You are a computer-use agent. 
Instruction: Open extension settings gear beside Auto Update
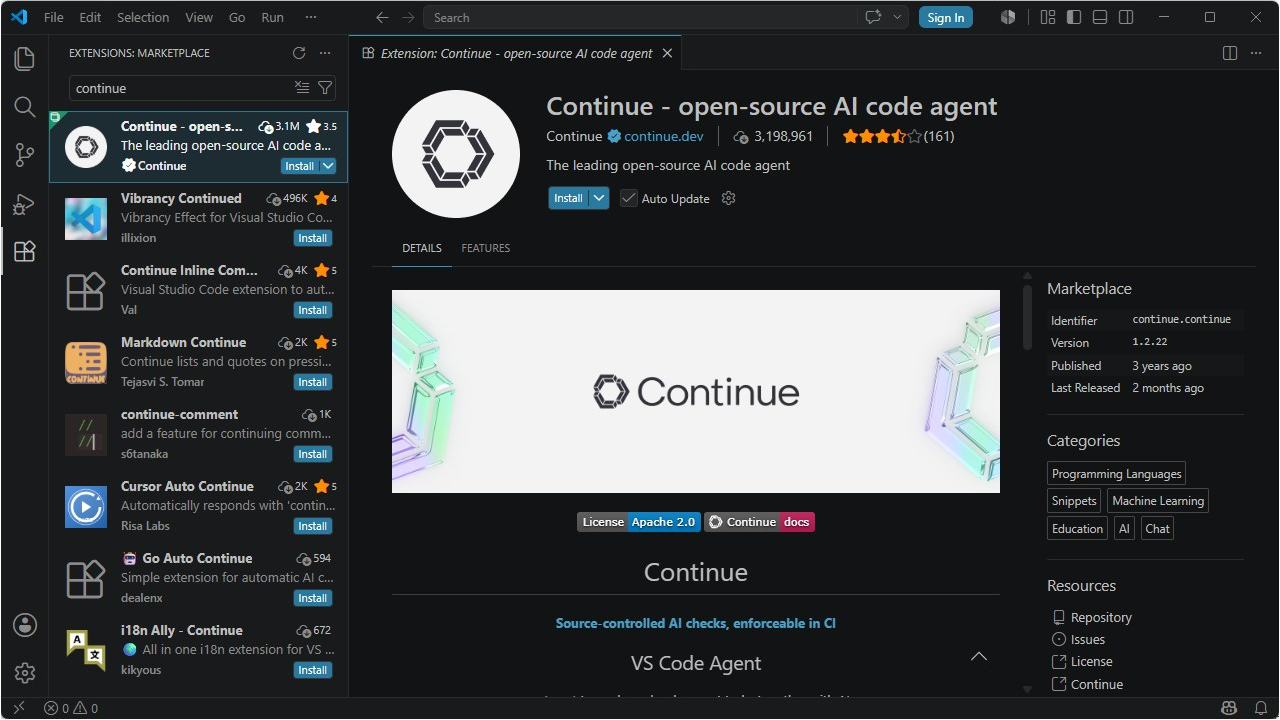click(729, 198)
